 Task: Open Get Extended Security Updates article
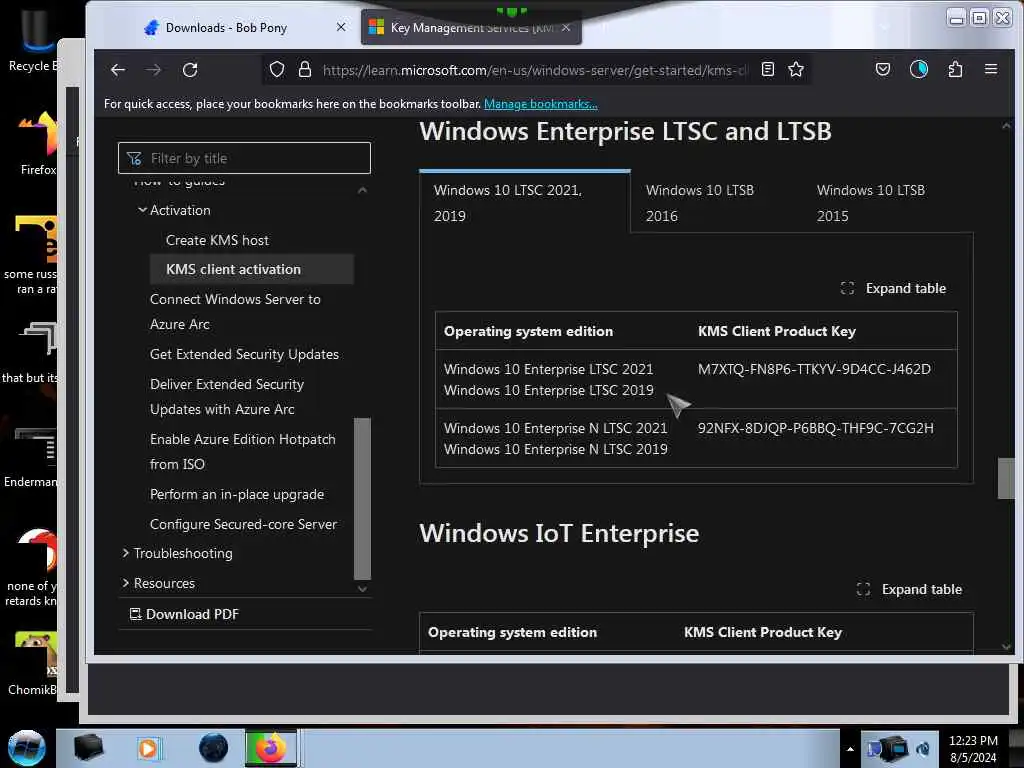pyautogui.click(x=244, y=354)
